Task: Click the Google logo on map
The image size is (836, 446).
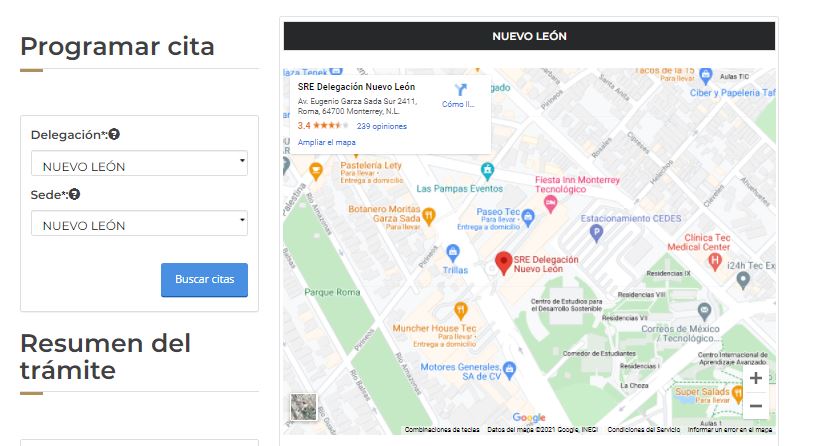Action: coord(529,418)
